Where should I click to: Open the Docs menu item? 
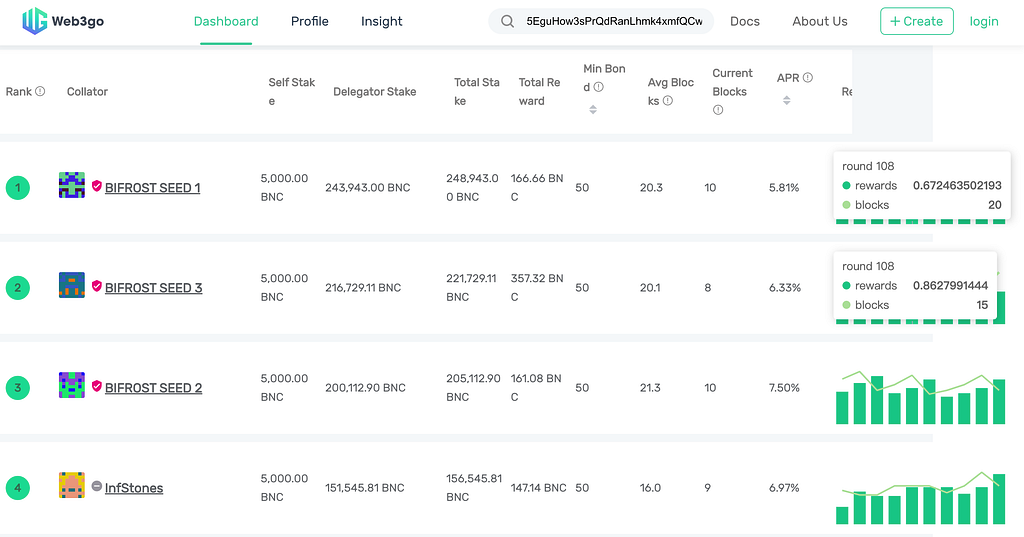pyautogui.click(x=744, y=22)
